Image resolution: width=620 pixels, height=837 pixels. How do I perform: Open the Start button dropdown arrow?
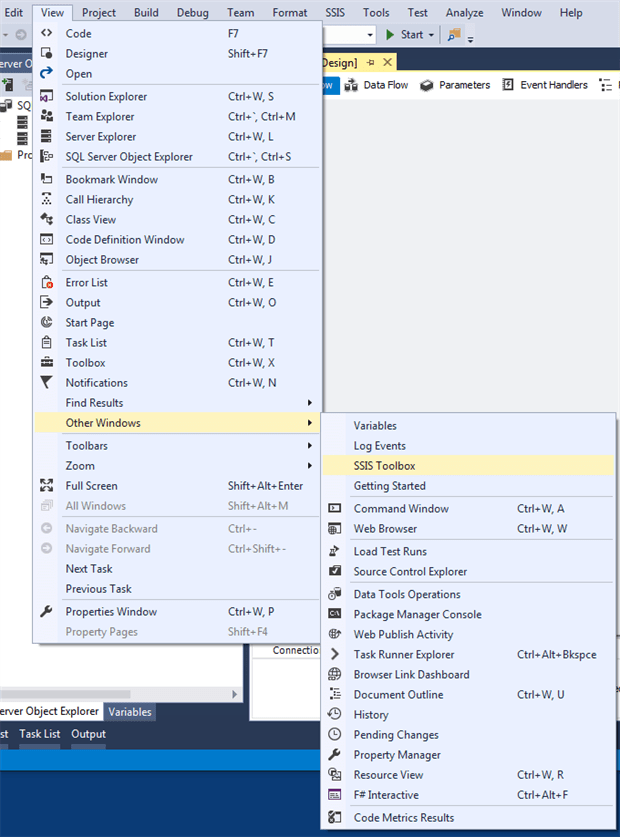pyautogui.click(x=431, y=35)
